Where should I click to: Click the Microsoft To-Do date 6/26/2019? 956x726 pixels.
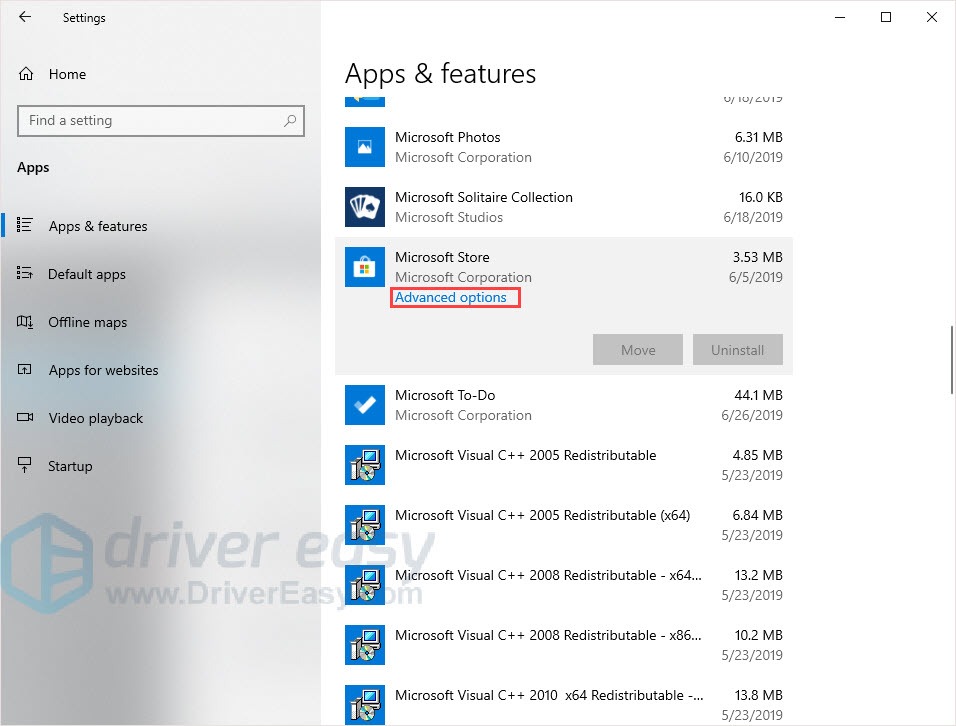(x=752, y=415)
